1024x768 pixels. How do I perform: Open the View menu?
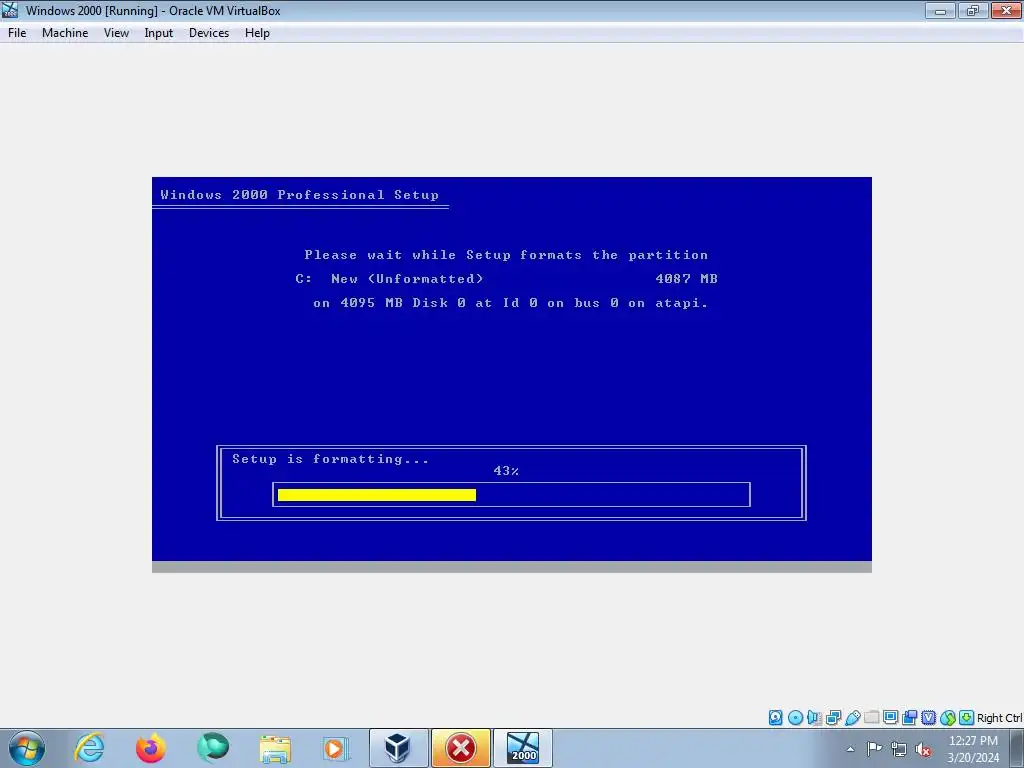click(x=116, y=33)
